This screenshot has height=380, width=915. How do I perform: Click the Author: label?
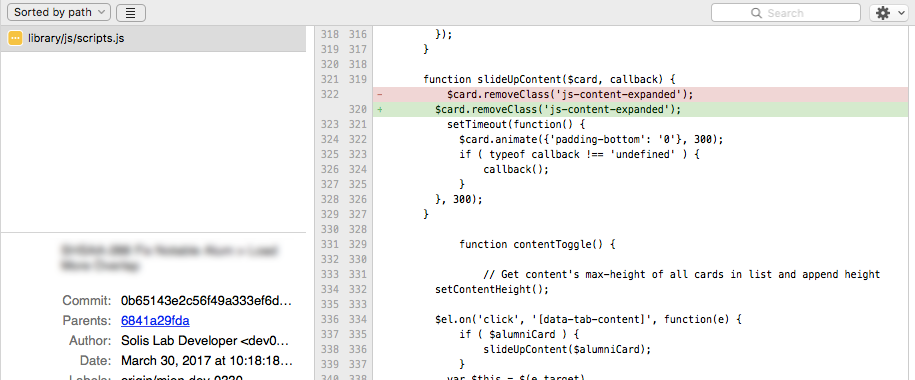[90, 340]
